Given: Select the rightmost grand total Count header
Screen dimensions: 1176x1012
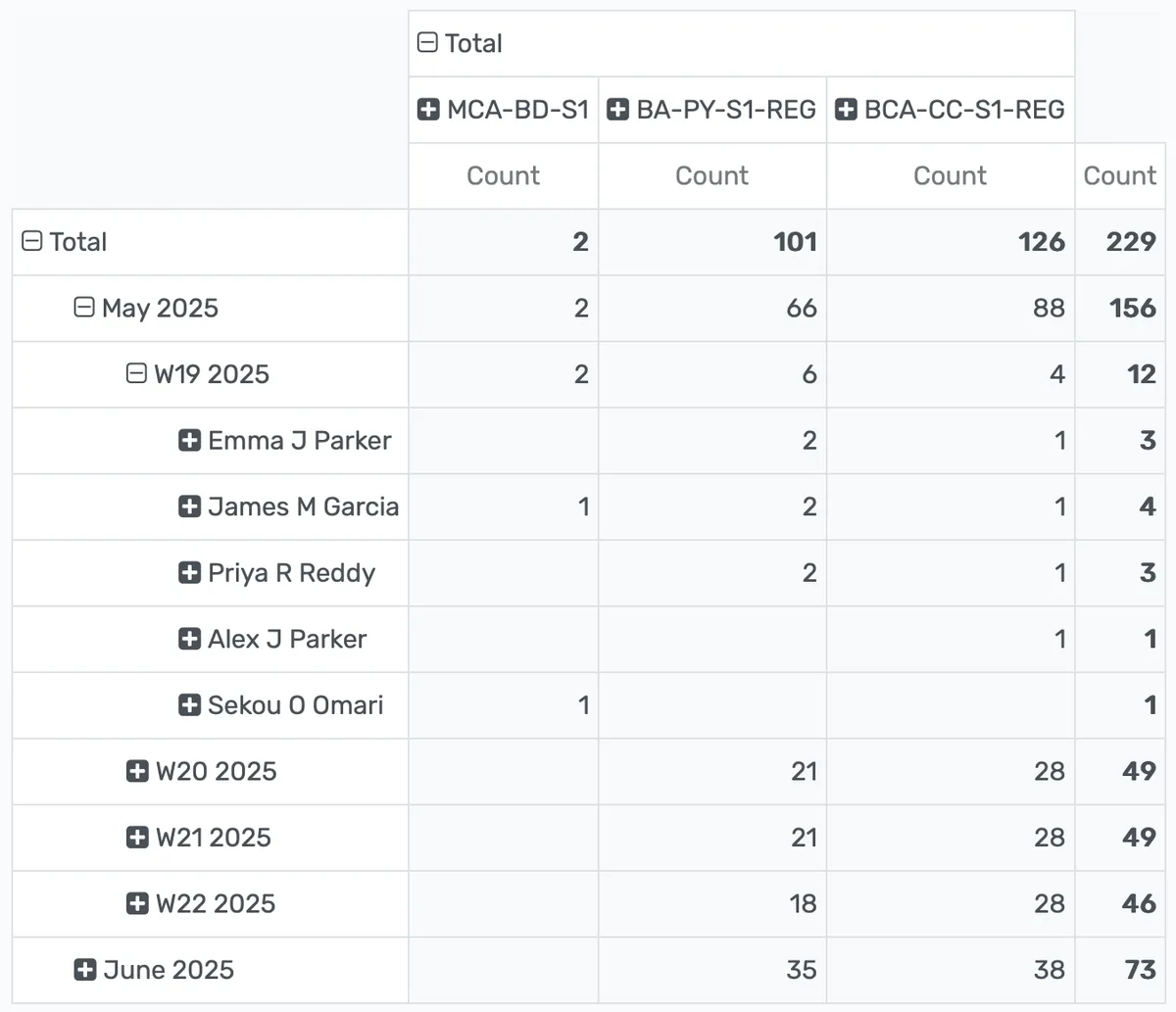Looking at the screenshot, I should [x=1119, y=176].
